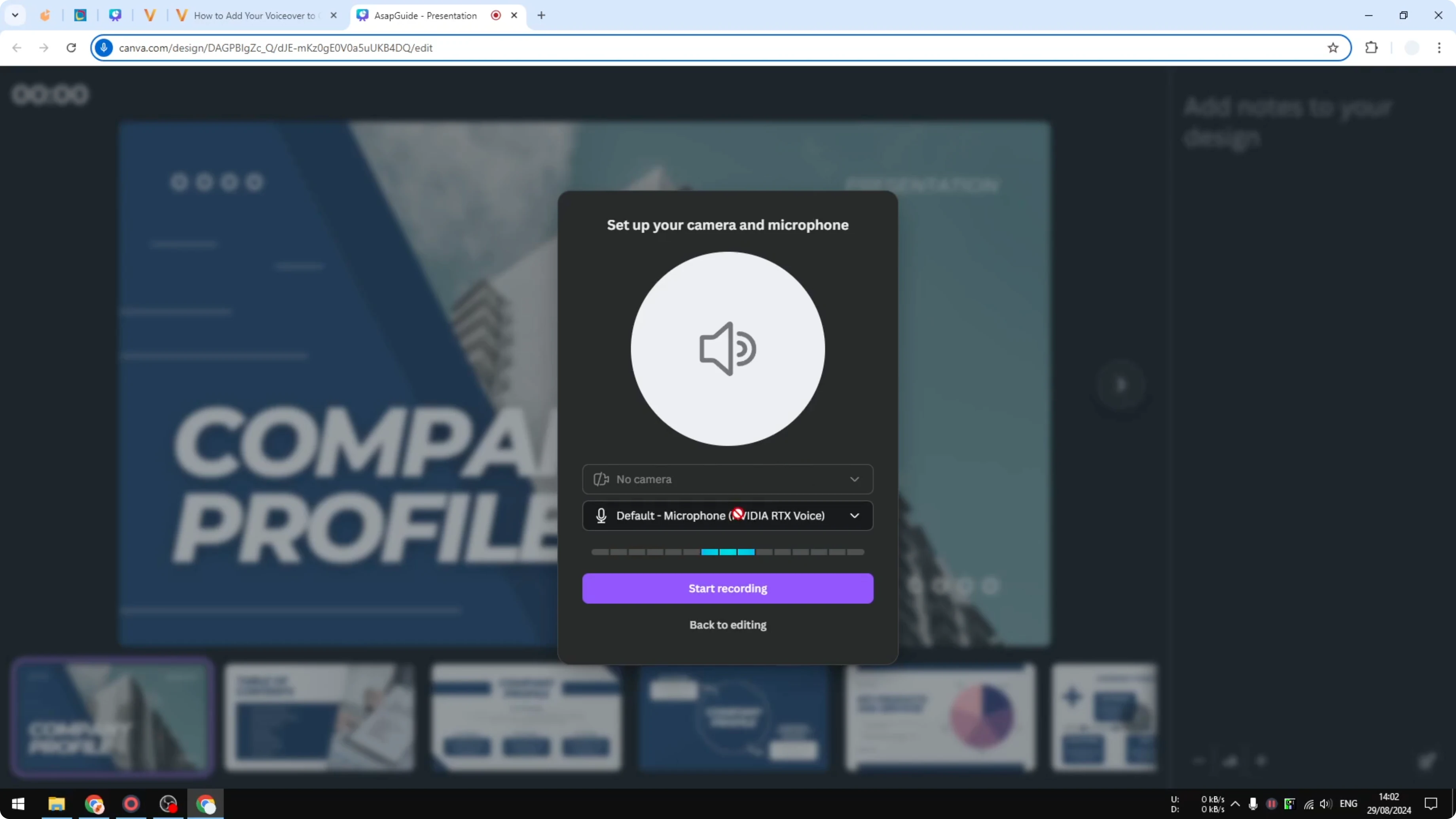Click the Start recording button
Image resolution: width=1456 pixels, height=819 pixels.
coord(728,588)
